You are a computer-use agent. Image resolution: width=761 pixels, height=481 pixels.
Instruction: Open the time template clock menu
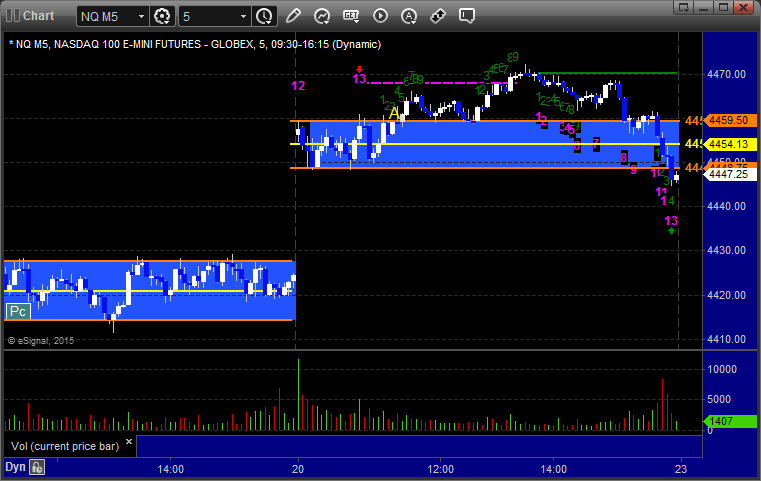coord(265,17)
